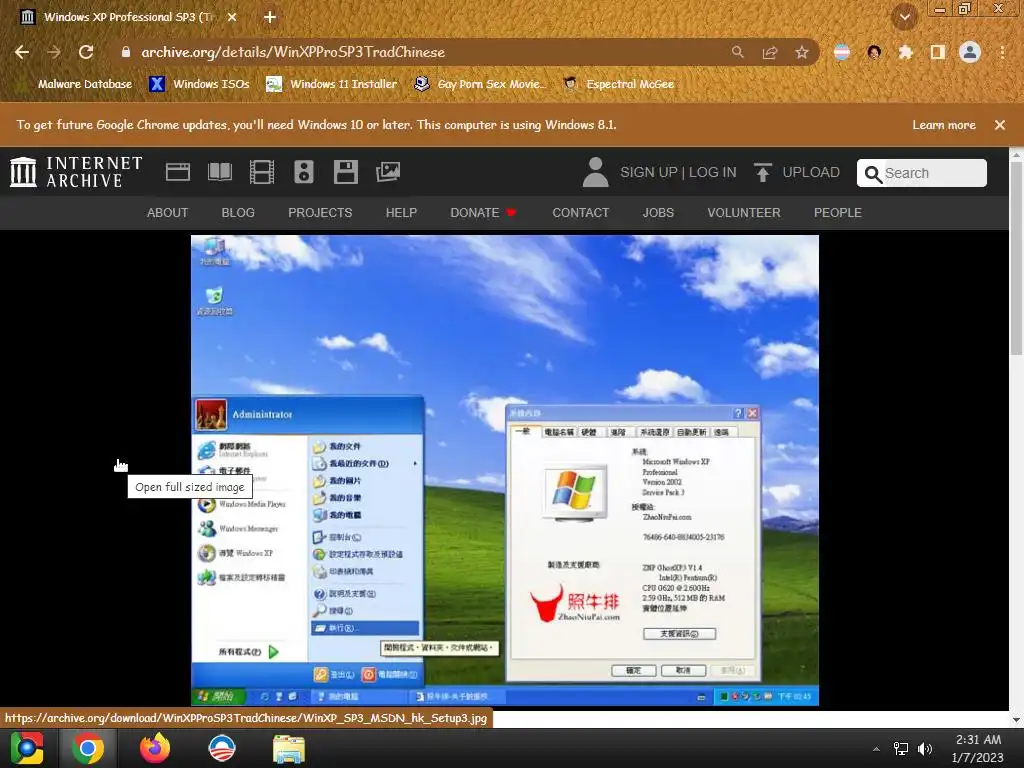
Task: Click the Internet Archive logo
Action: tap(76, 172)
